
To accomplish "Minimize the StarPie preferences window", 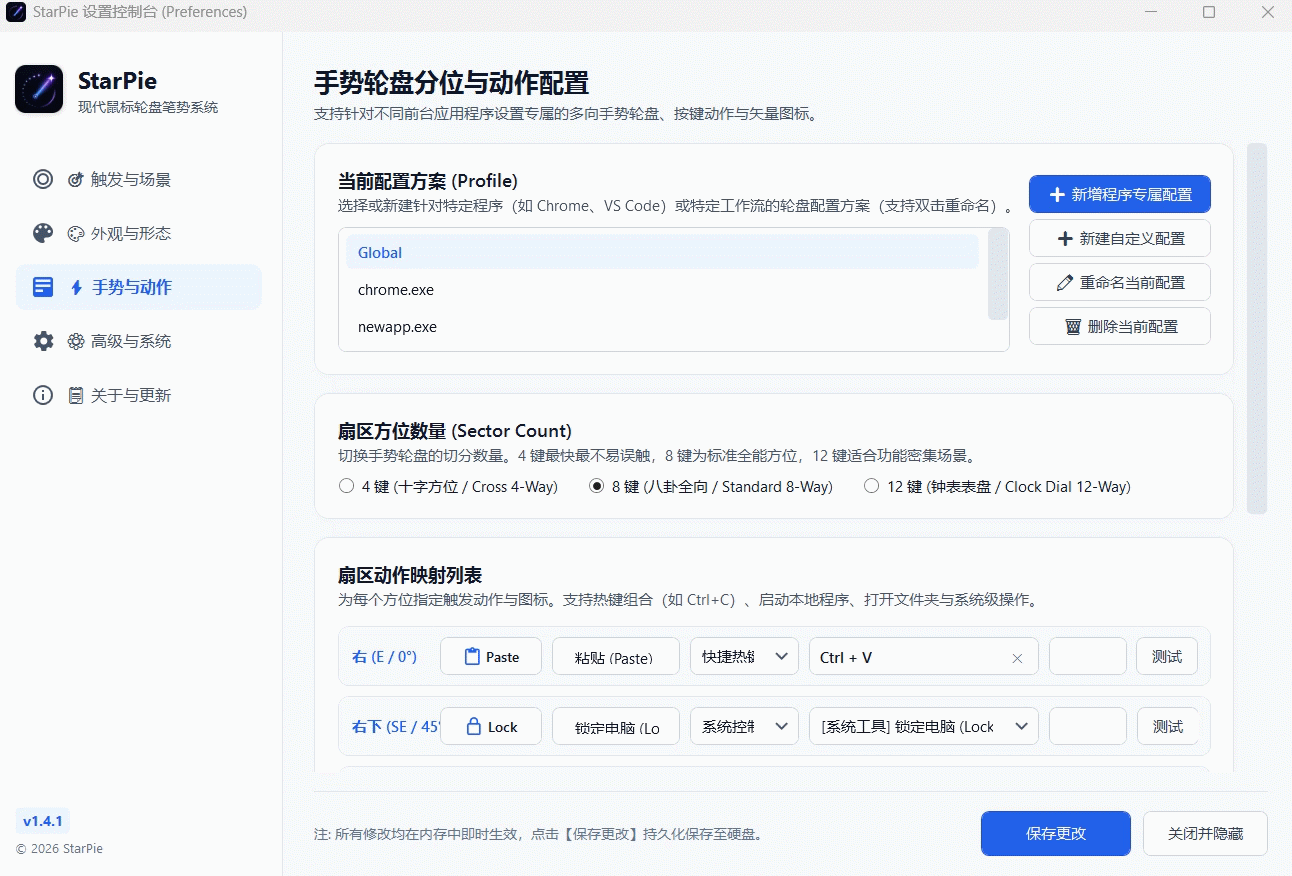I will [1150, 12].
